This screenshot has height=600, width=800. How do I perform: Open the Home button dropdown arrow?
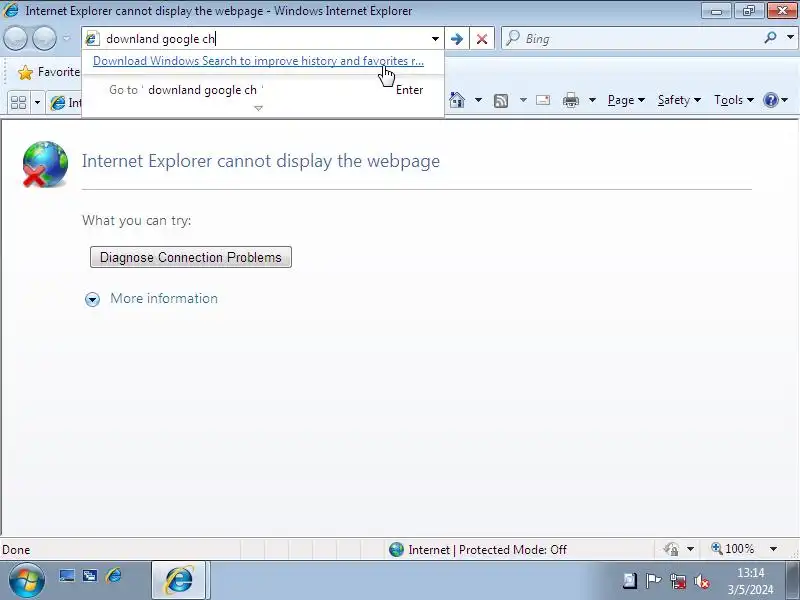478,100
